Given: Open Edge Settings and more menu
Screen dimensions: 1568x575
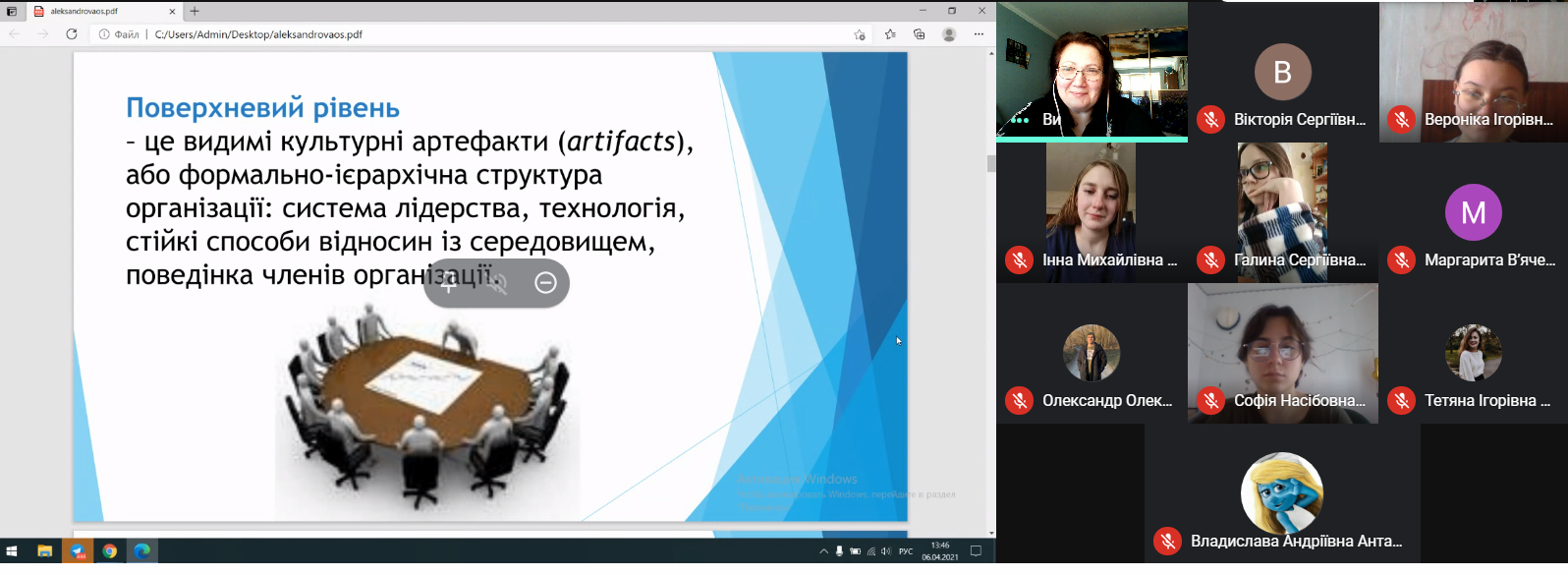Looking at the screenshot, I should (x=979, y=34).
